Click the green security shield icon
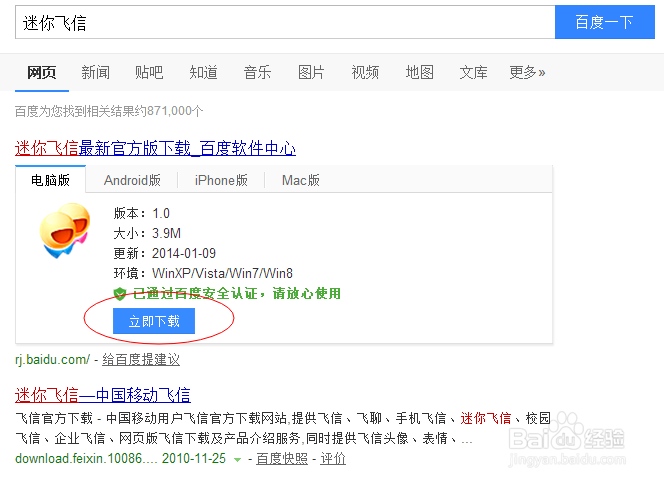Viewport: 664px width, 483px height. coord(120,293)
